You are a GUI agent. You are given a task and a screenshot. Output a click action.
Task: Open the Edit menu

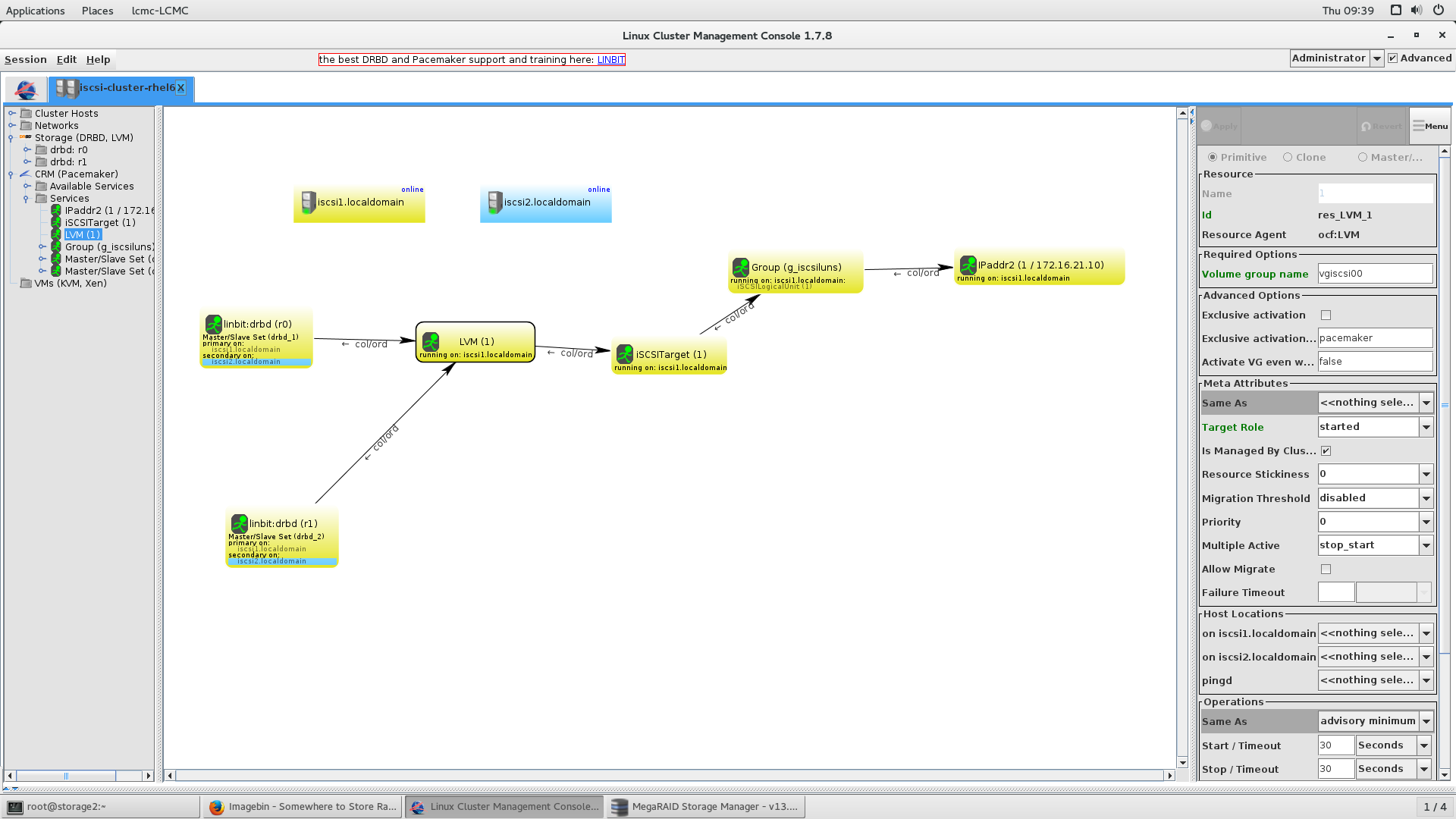[x=67, y=59]
